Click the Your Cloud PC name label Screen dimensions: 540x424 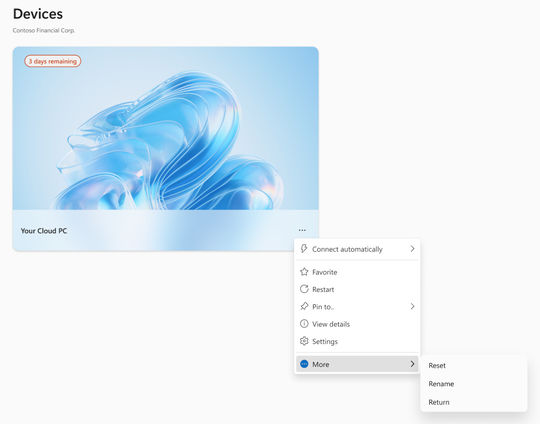[44, 231]
